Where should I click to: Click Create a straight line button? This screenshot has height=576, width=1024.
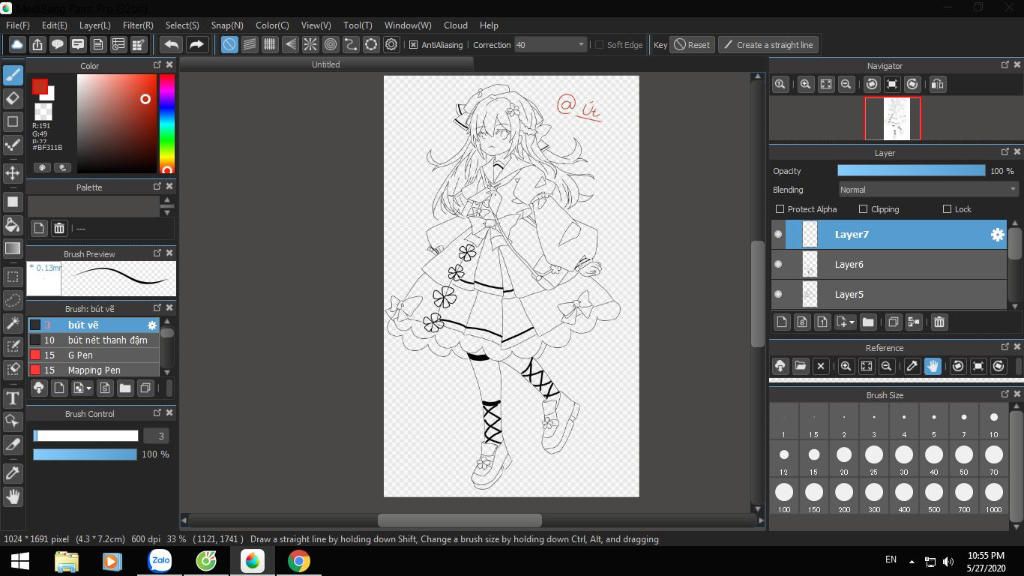[769, 44]
